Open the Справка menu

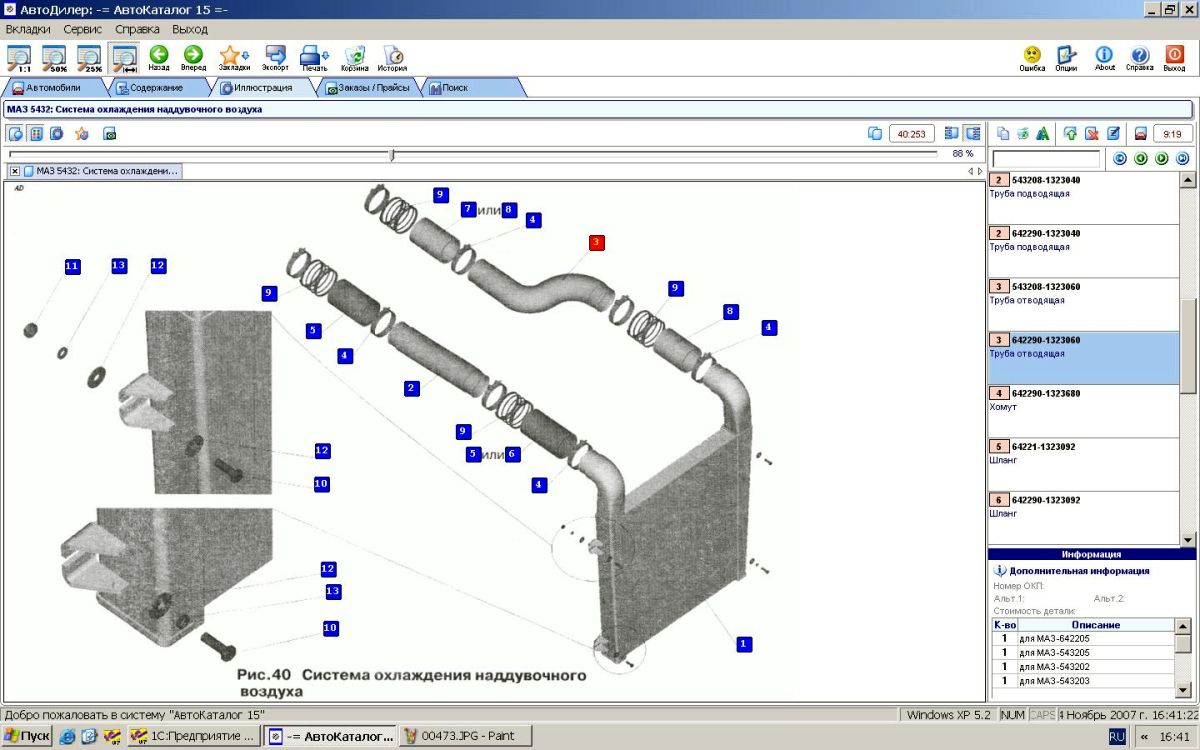(137, 29)
